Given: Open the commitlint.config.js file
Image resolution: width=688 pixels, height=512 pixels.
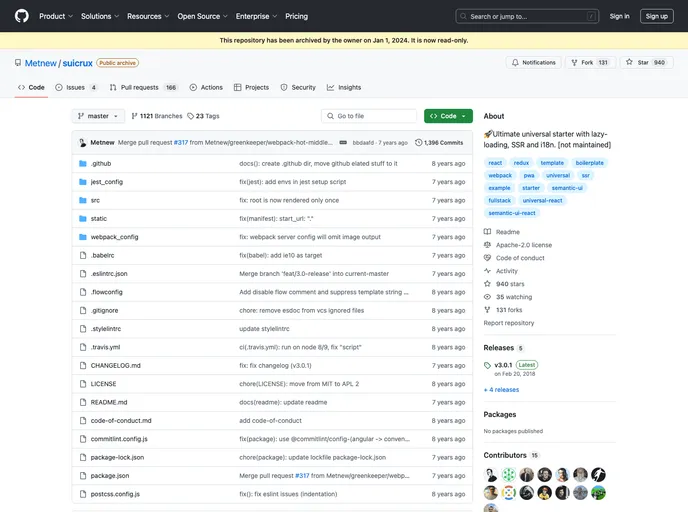Looking at the screenshot, I should pyautogui.click(x=119, y=439).
